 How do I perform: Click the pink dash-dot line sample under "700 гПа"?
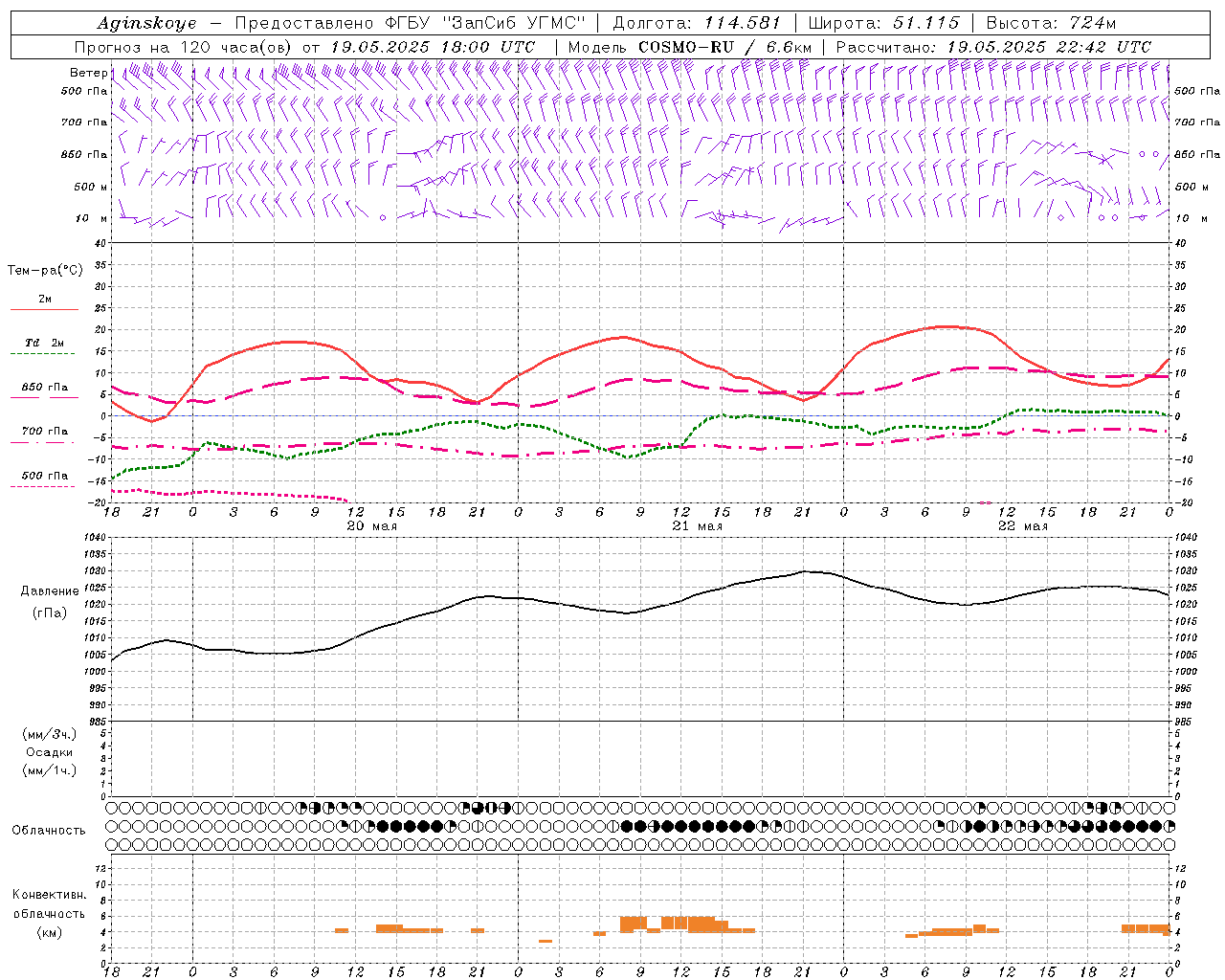coord(44,442)
